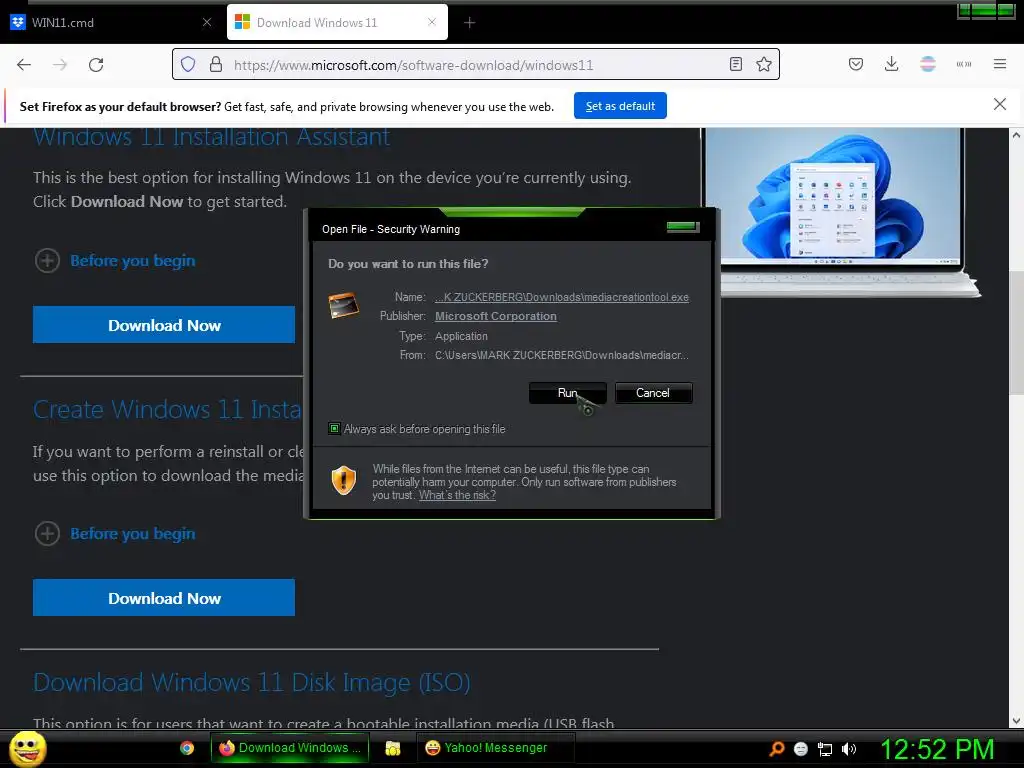Close the security warning with green button
The height and width of the screenshot is (768, 1024).
(682, 227)
